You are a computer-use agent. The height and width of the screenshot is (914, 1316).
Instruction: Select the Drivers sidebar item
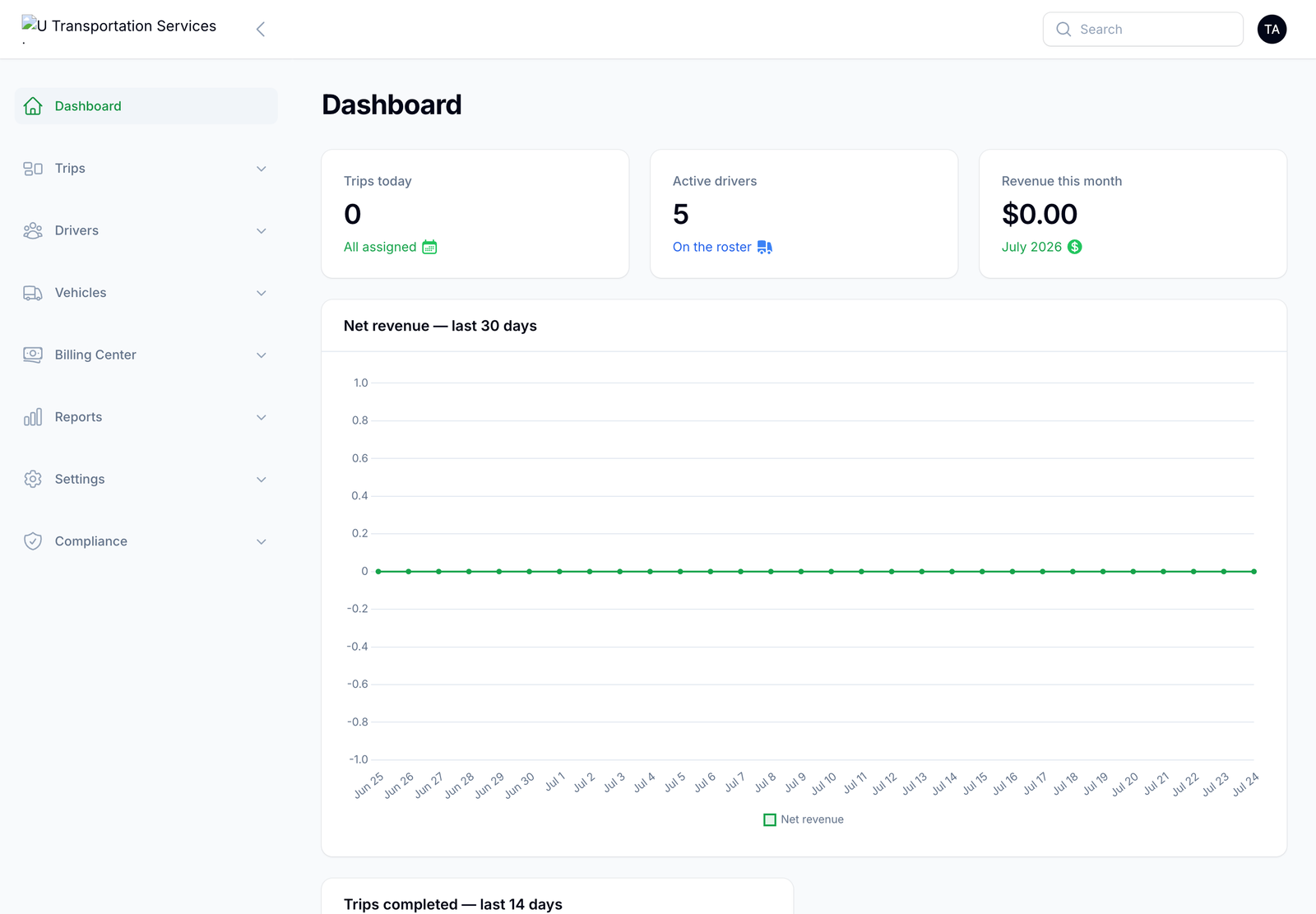click(146, 230)
